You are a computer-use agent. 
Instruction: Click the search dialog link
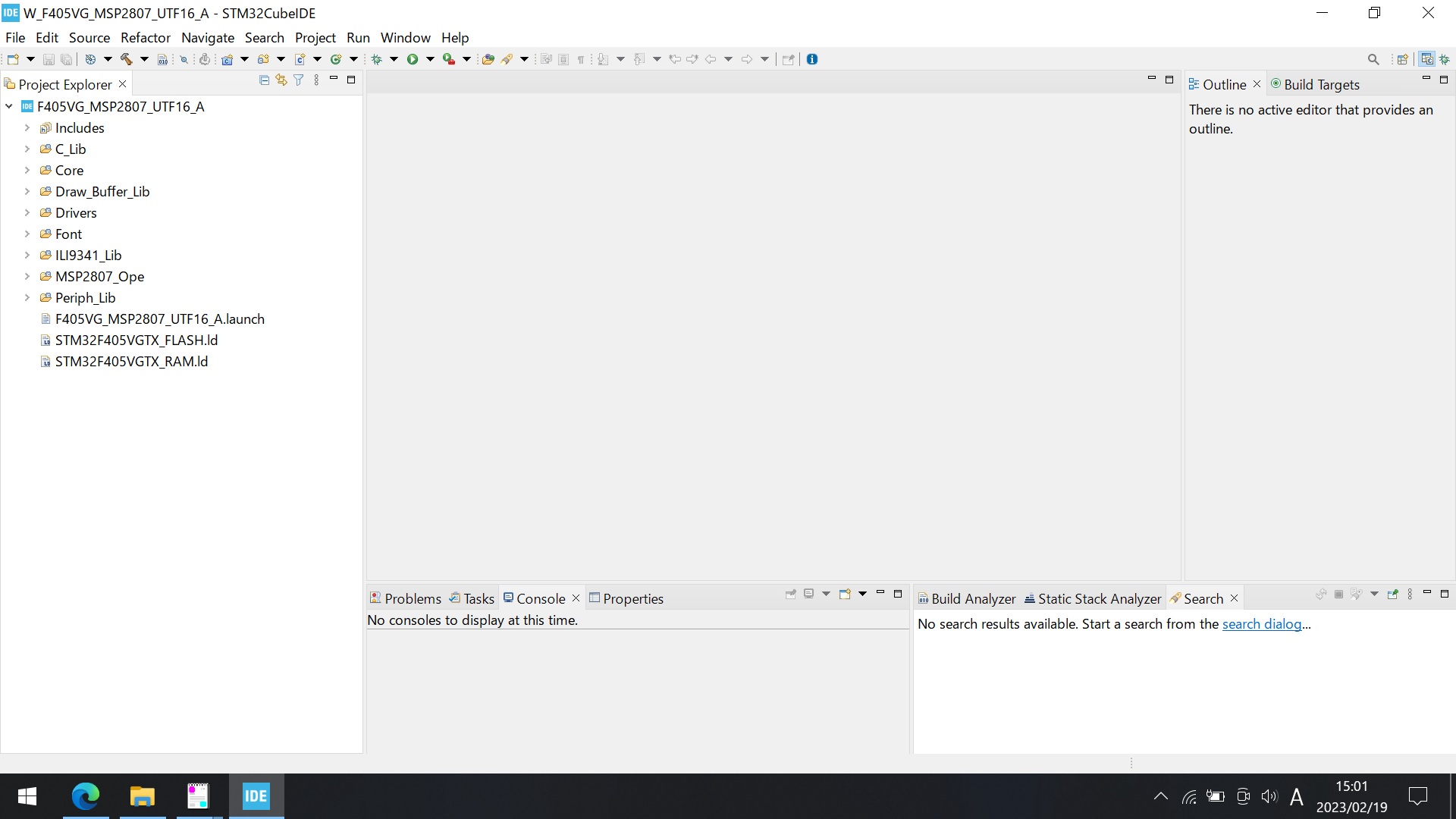[x=1262, y=623]
